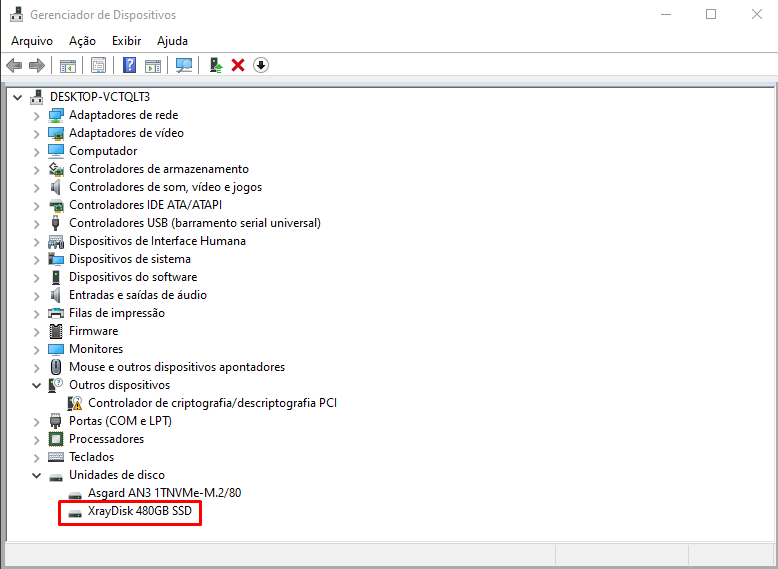Expand Dispositivos de sistema chevron

pos(36,259)
